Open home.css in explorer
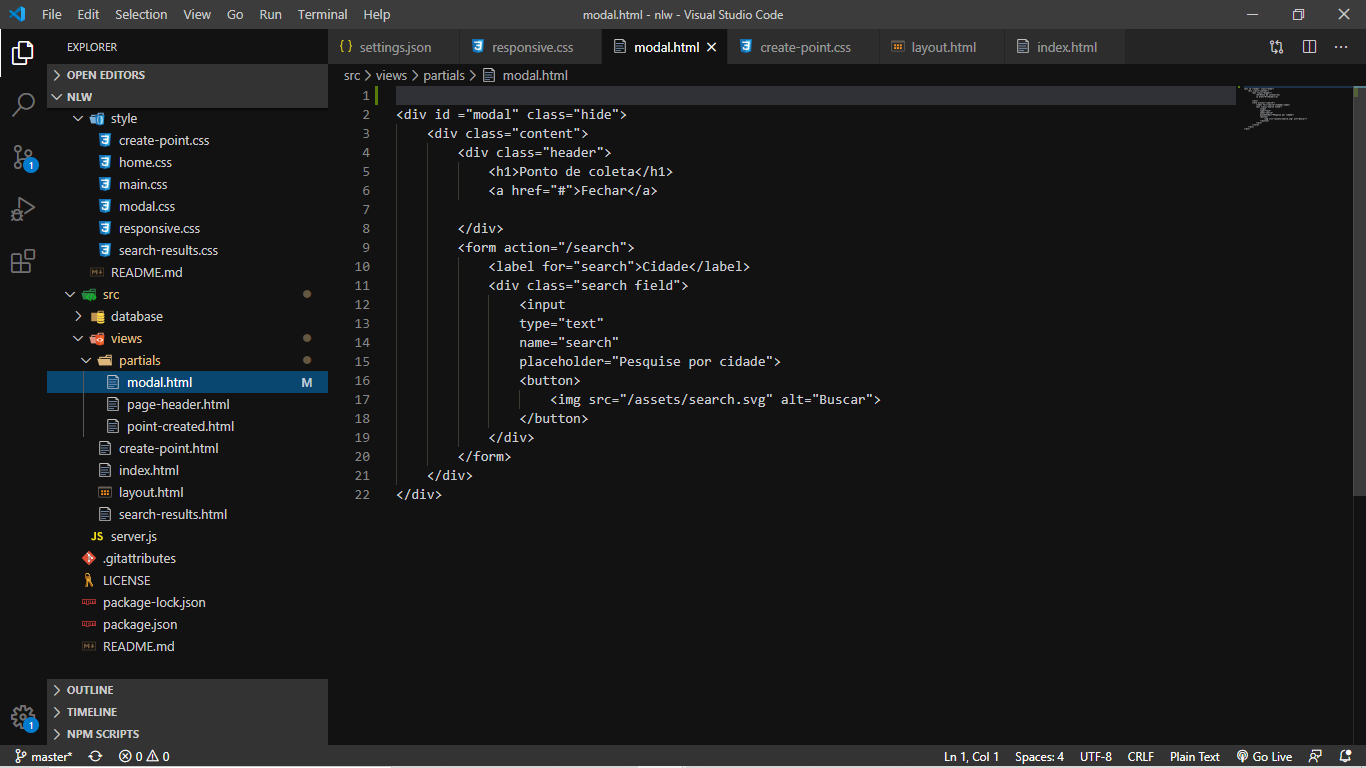The image size is (1366, 768). 187,162
